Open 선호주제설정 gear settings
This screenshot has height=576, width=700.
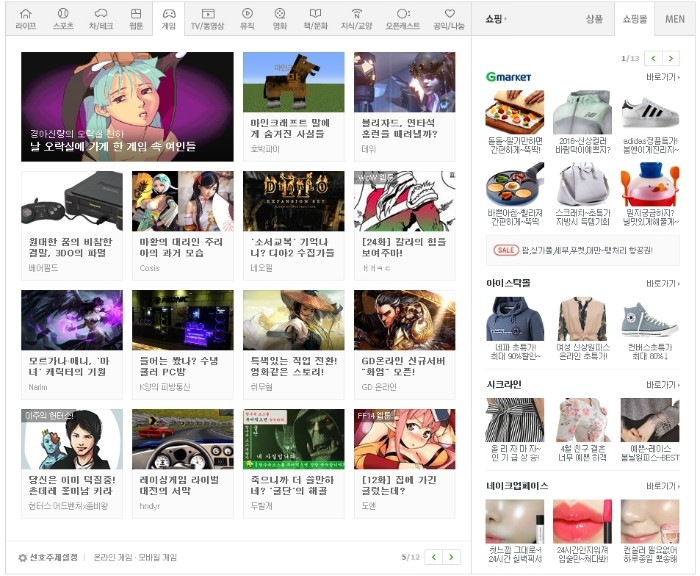(48, 557)
